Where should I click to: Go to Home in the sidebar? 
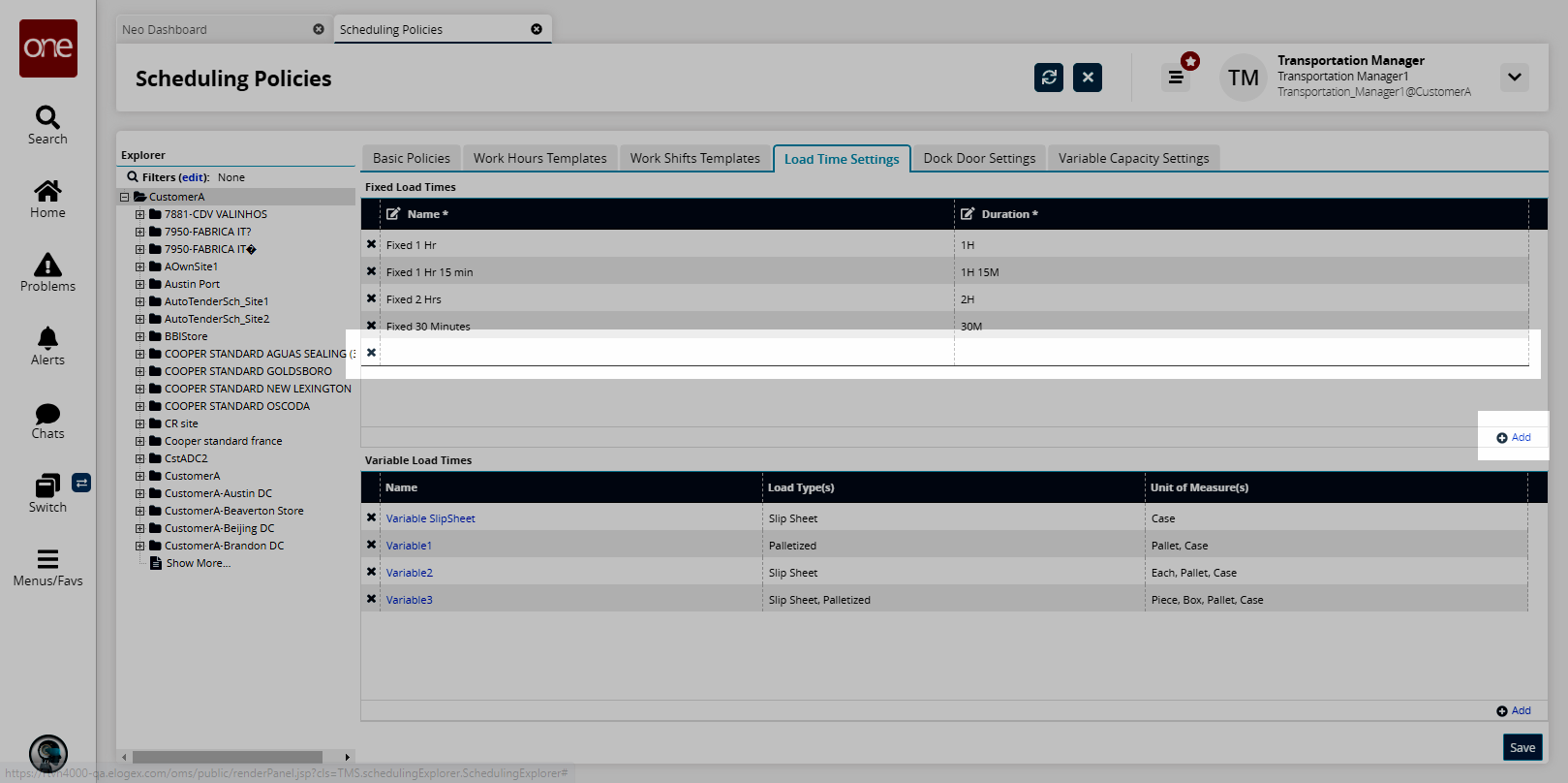(47, 192)
